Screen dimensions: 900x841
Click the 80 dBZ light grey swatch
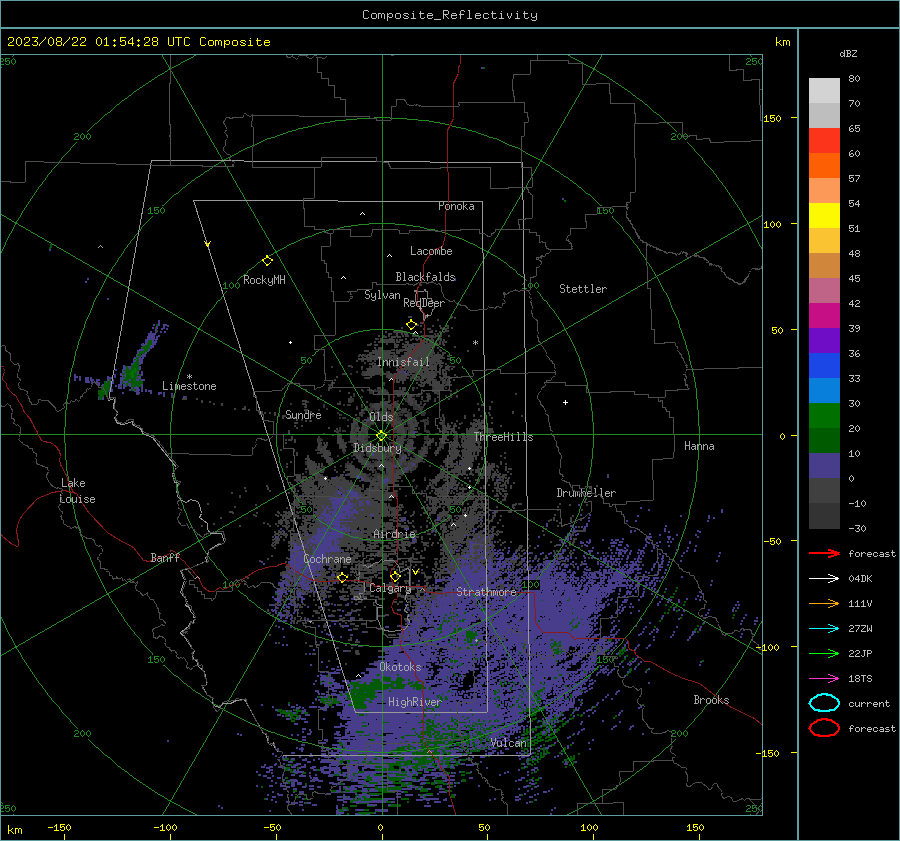point(824,91)
